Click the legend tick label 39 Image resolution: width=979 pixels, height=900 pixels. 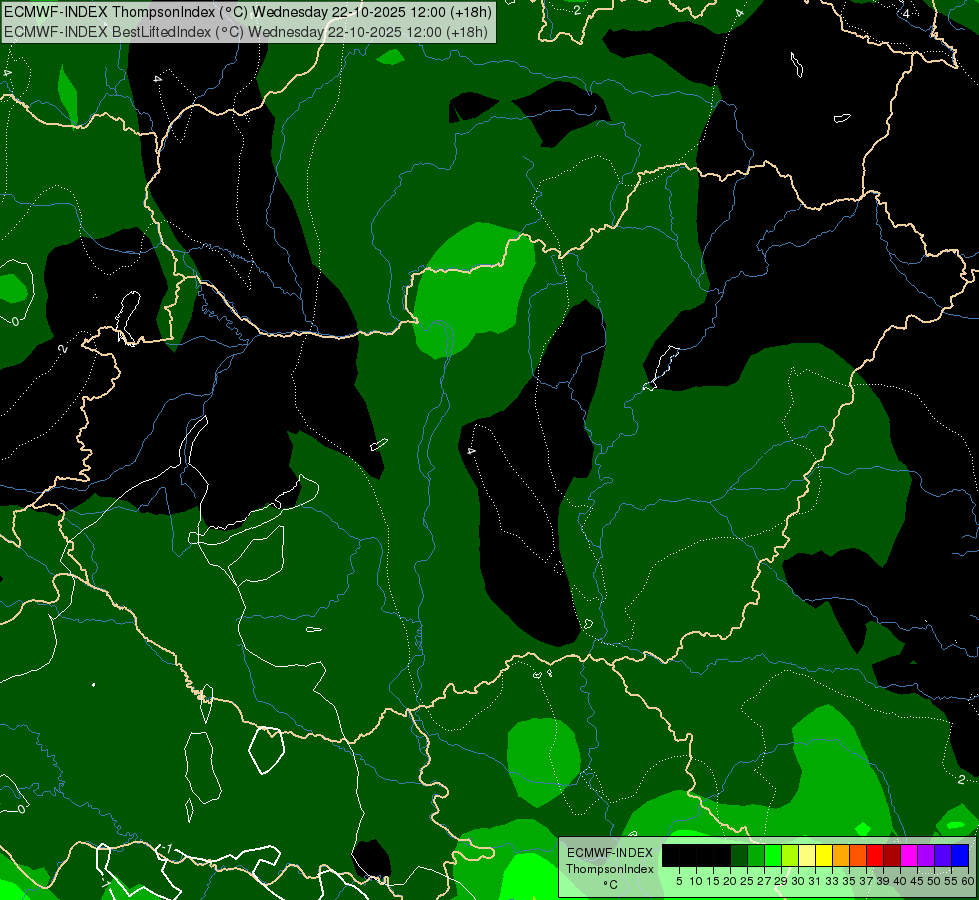pos(883,881)
